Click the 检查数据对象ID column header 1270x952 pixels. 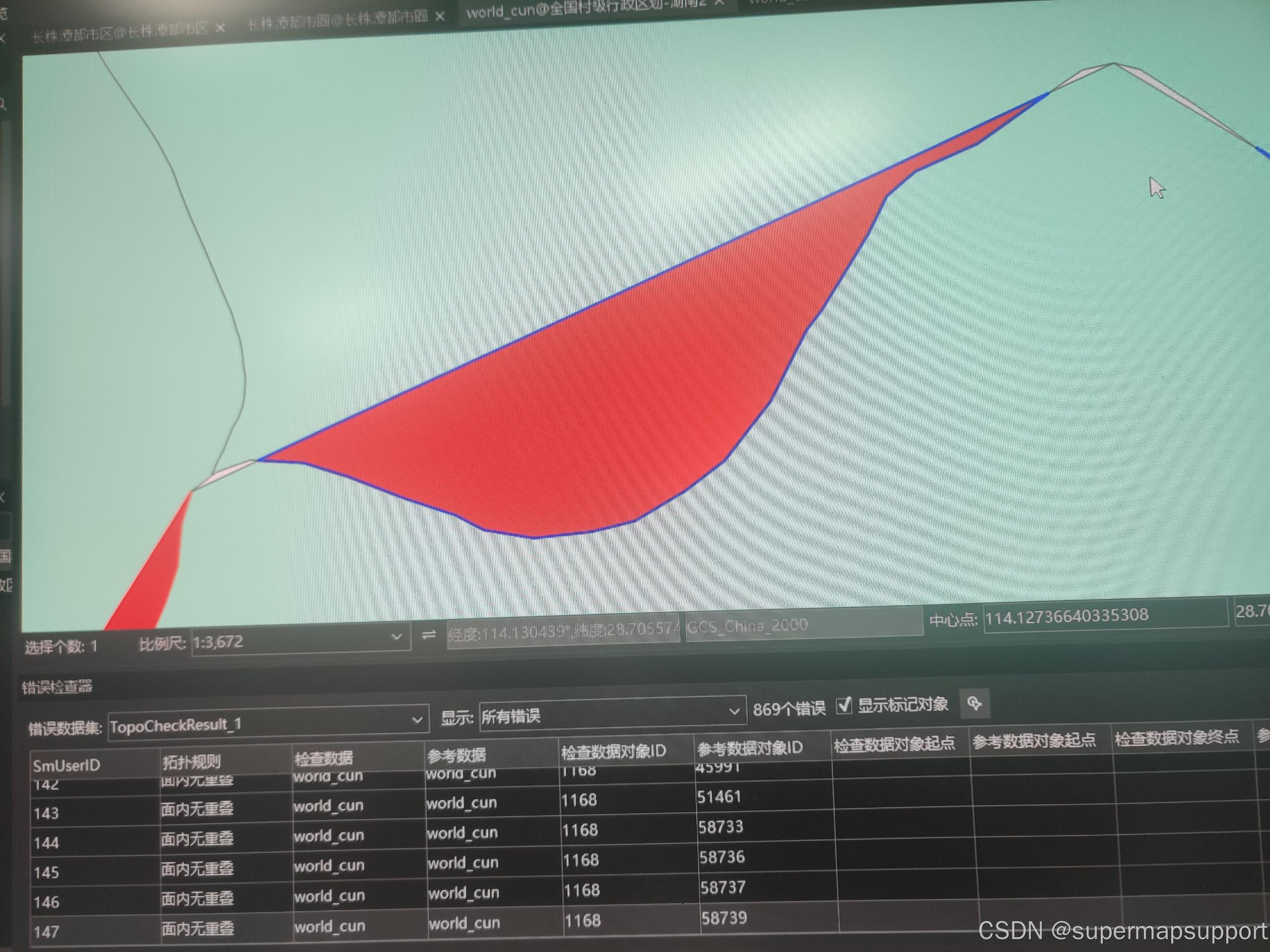click(x=613, y=751)
